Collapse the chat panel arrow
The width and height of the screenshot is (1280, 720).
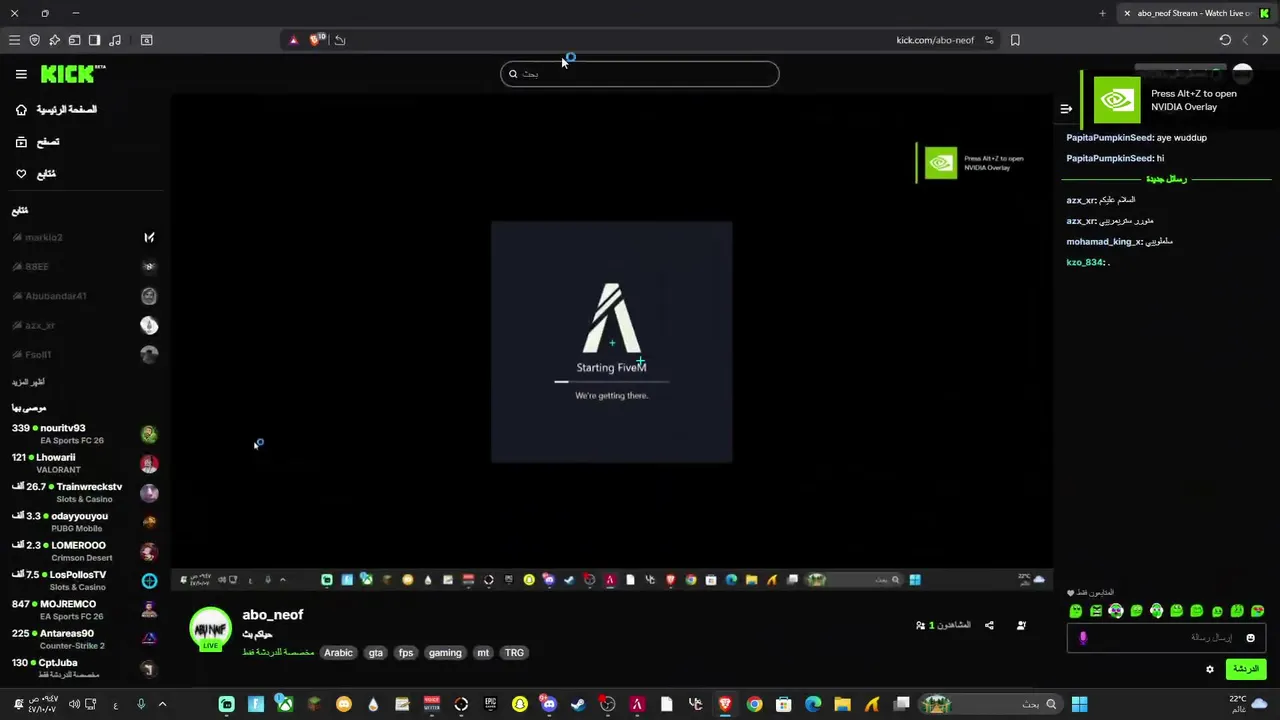click(x=1066, y=109)
